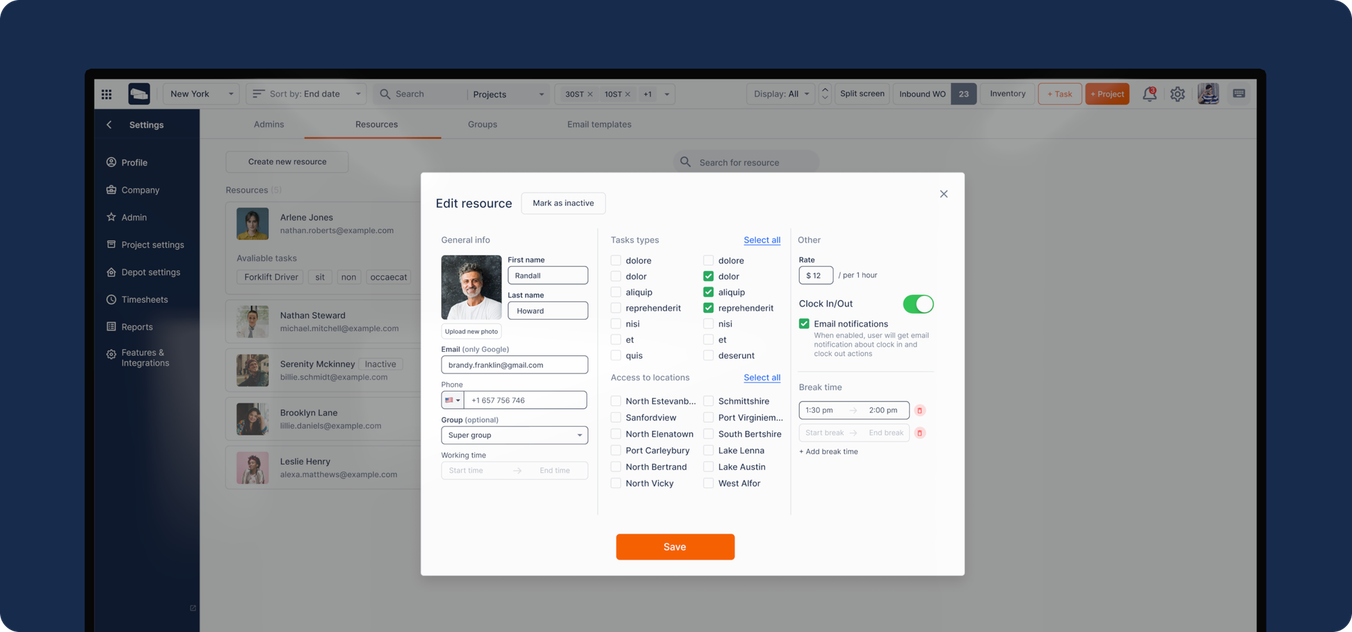Screen dimensions: 1352x632
Task: Check the quis task type
Action: click(616, 355)
